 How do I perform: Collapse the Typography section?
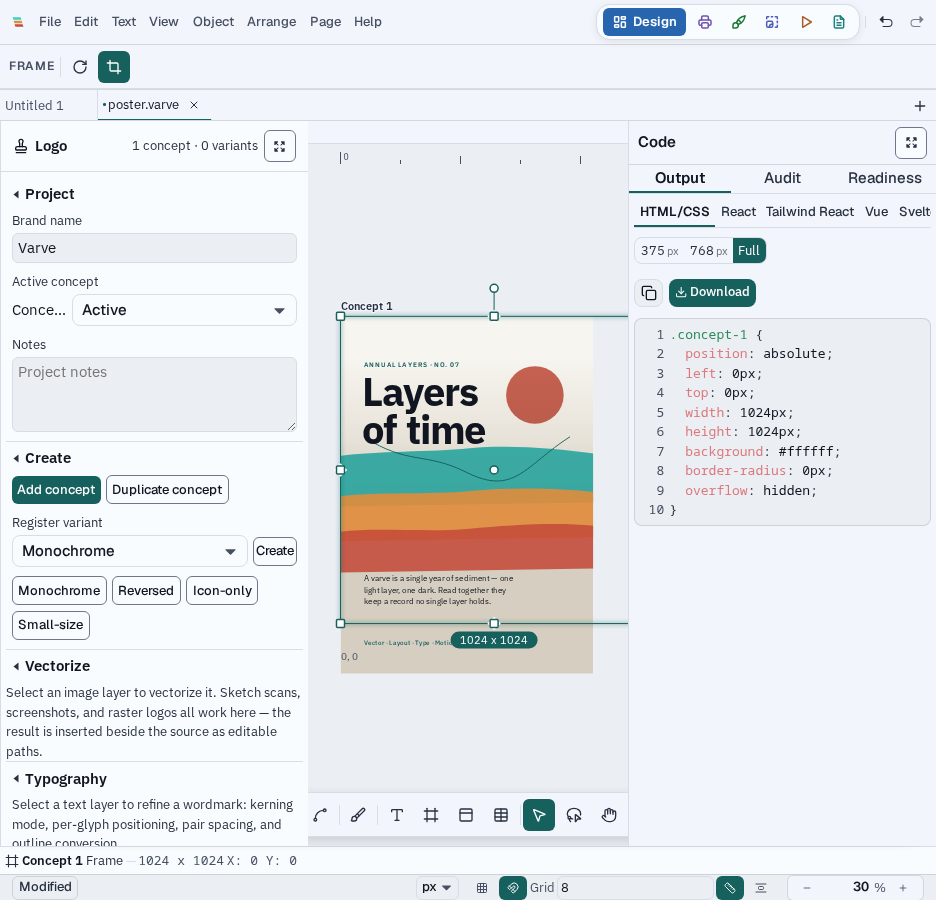pyautogui.click(x=60, y=779)
